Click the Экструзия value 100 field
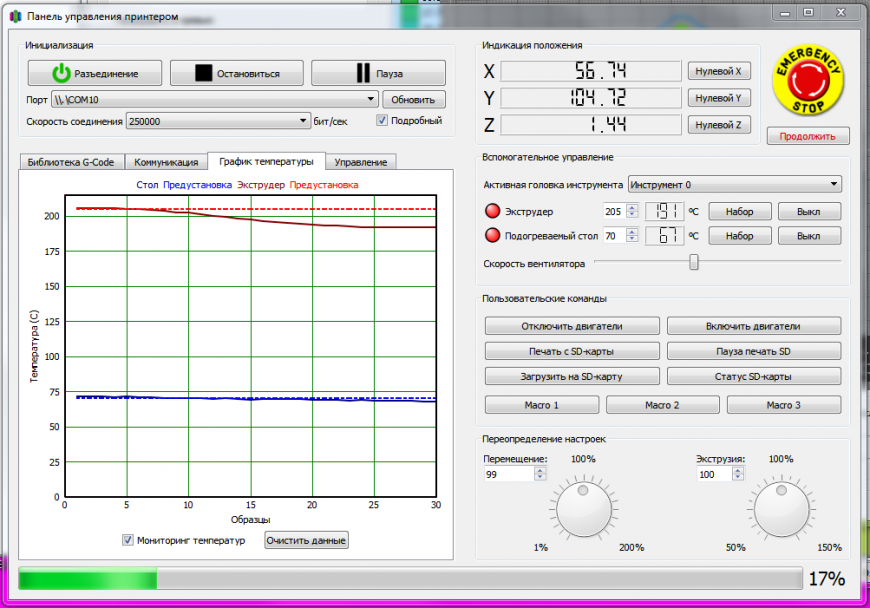This screenshot has width=870, height=608. pos(715,474)
